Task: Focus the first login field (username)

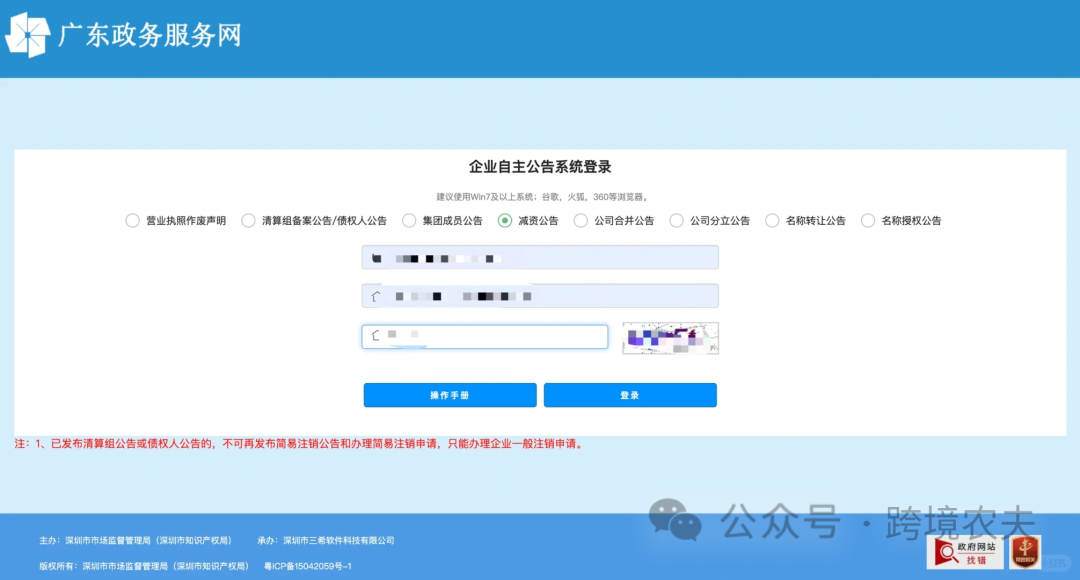Action: click(x=540, y=258)
